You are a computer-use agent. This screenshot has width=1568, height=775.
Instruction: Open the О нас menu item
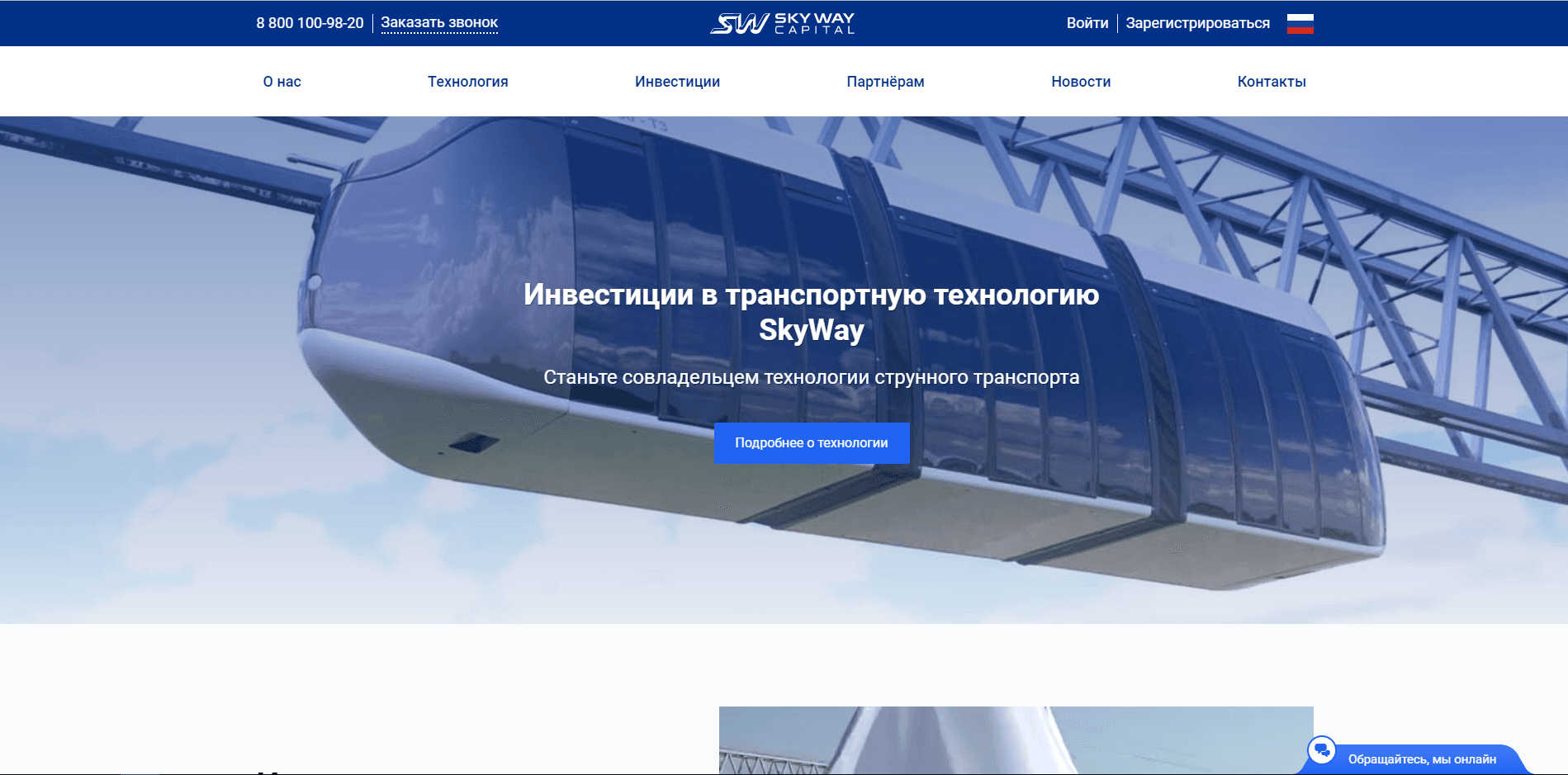tap(282, 81)
